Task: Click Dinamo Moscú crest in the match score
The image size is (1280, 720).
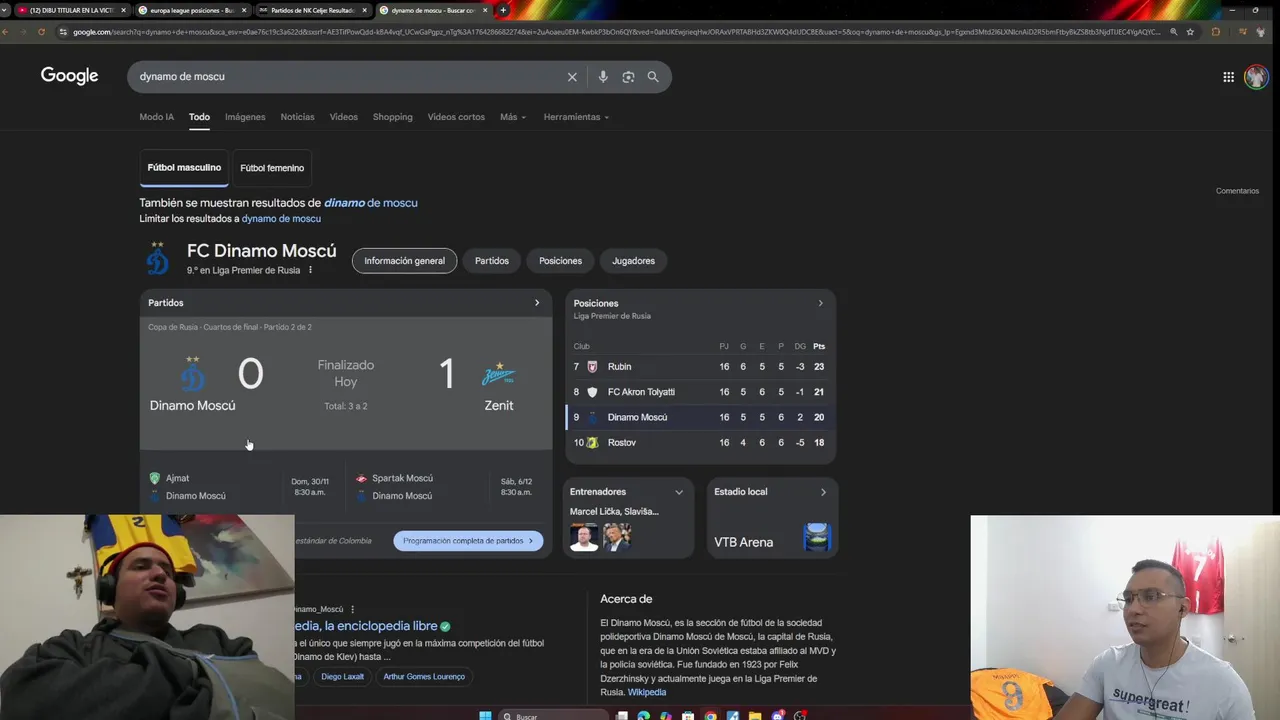Action: click(193, 374)
